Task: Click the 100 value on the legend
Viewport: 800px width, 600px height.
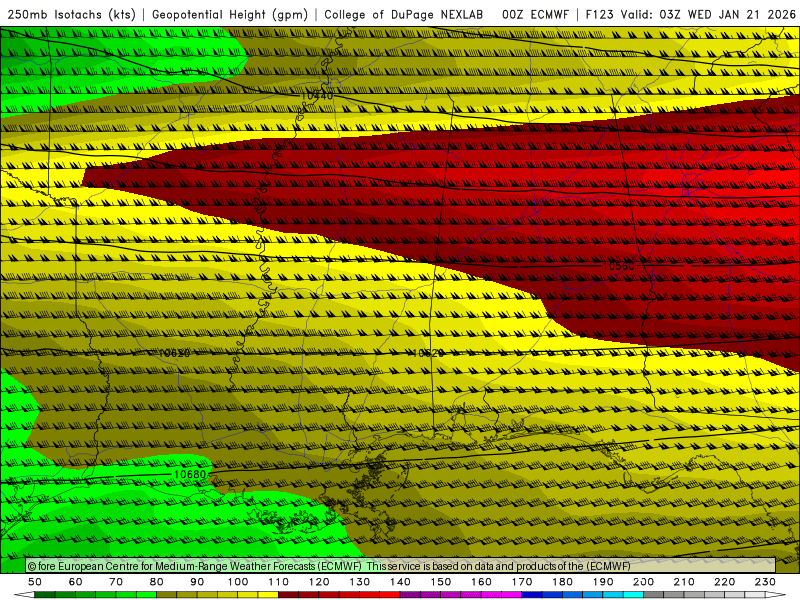Action: click(238, 582)
